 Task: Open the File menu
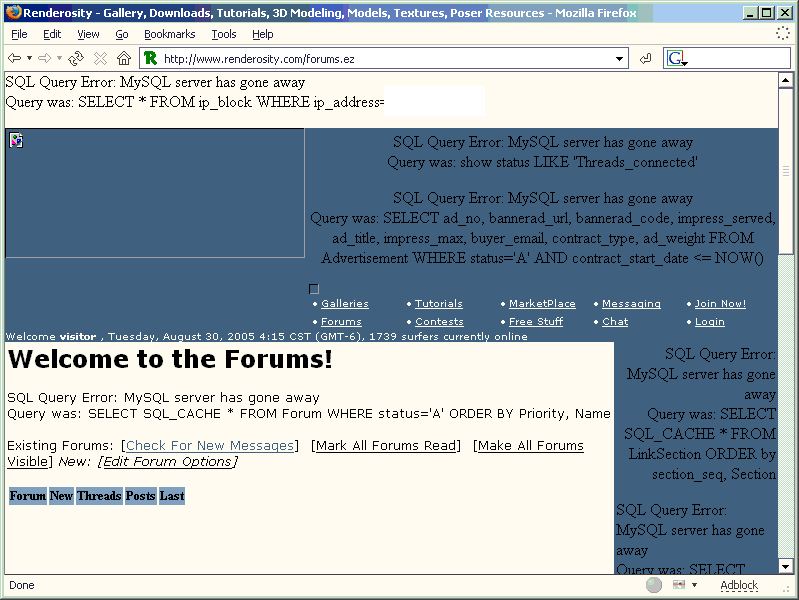pyautogui.click(x=19, y=34)
